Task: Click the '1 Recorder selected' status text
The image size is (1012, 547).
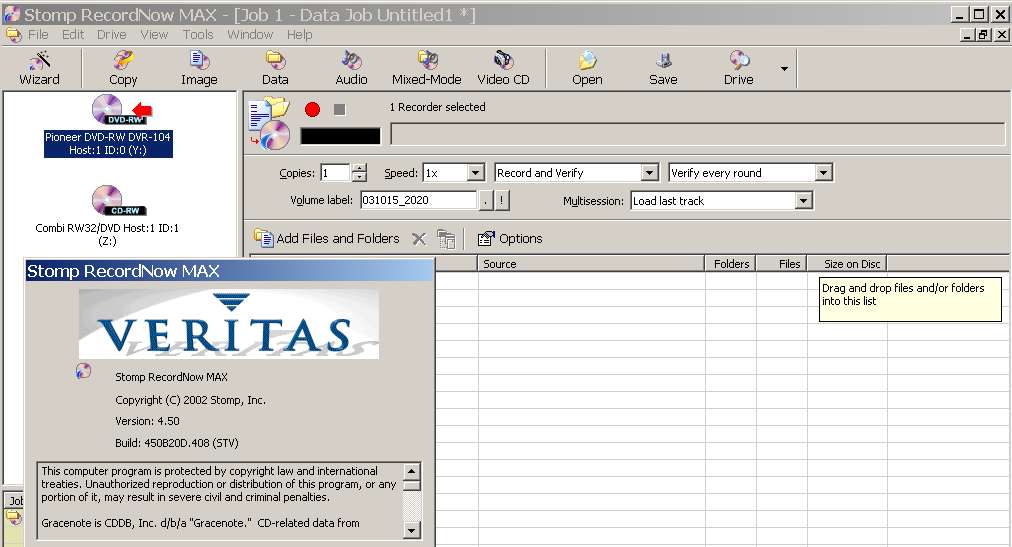Action: click(438, 107)
